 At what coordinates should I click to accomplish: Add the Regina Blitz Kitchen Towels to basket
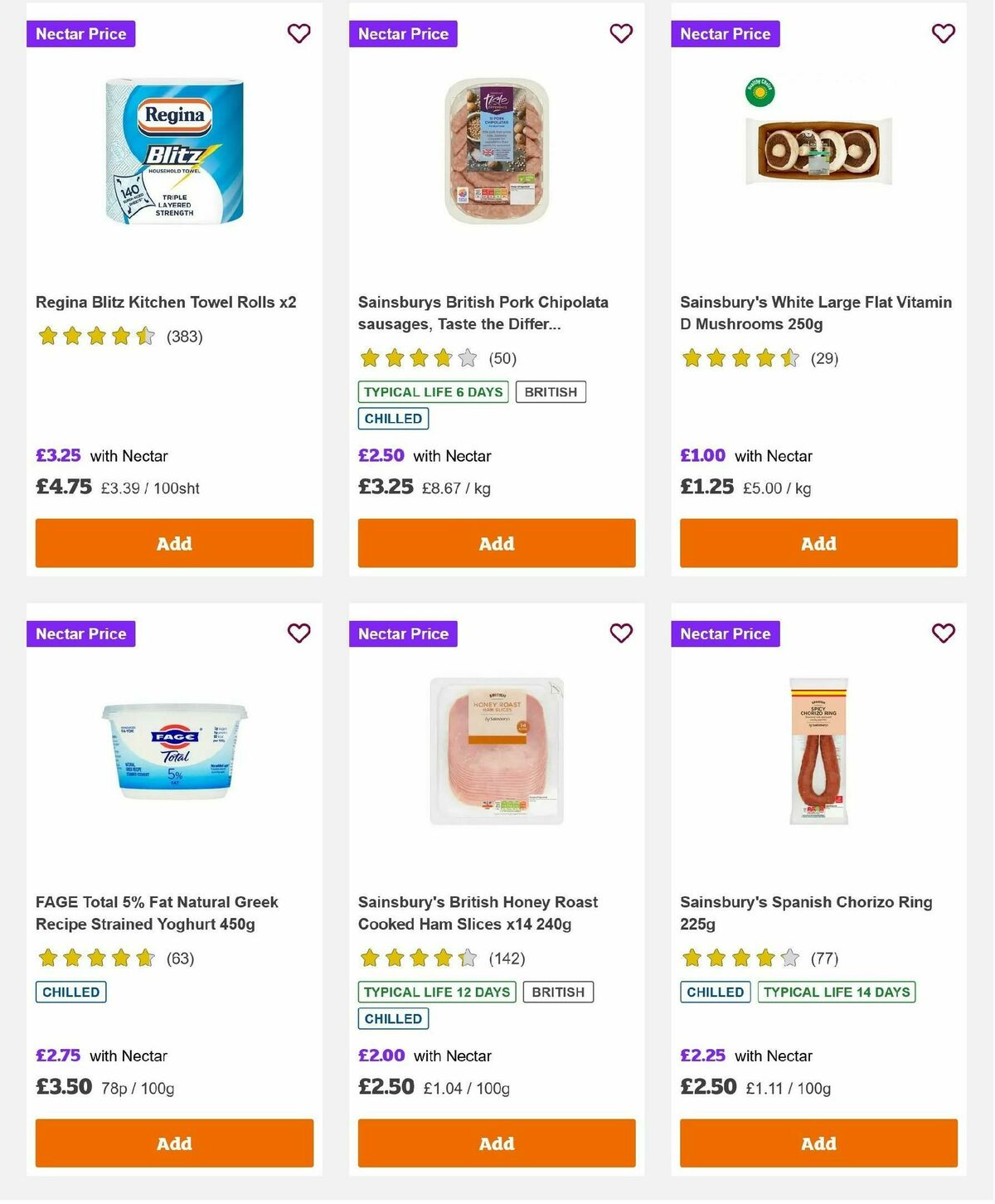(x=173, y=543)
